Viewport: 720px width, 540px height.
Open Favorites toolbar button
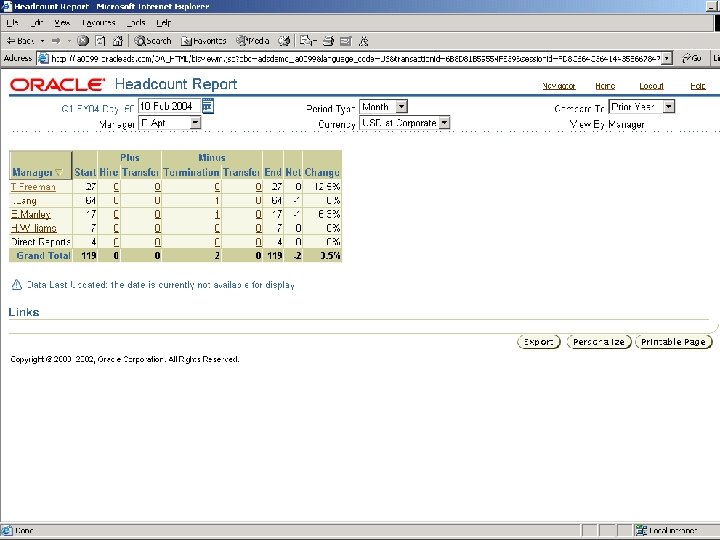[204, 41]
